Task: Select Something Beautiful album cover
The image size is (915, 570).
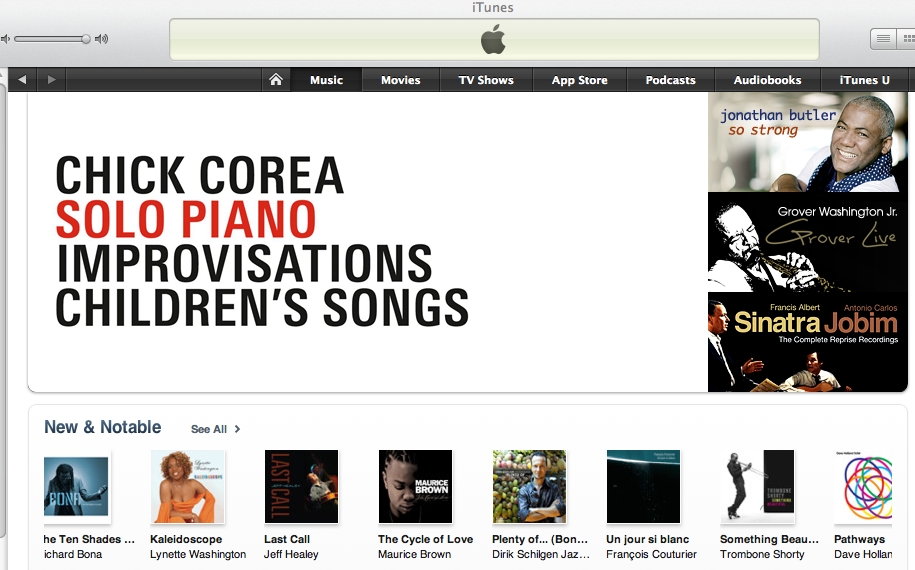Action: pyautogui.click(x=757, y=487)
